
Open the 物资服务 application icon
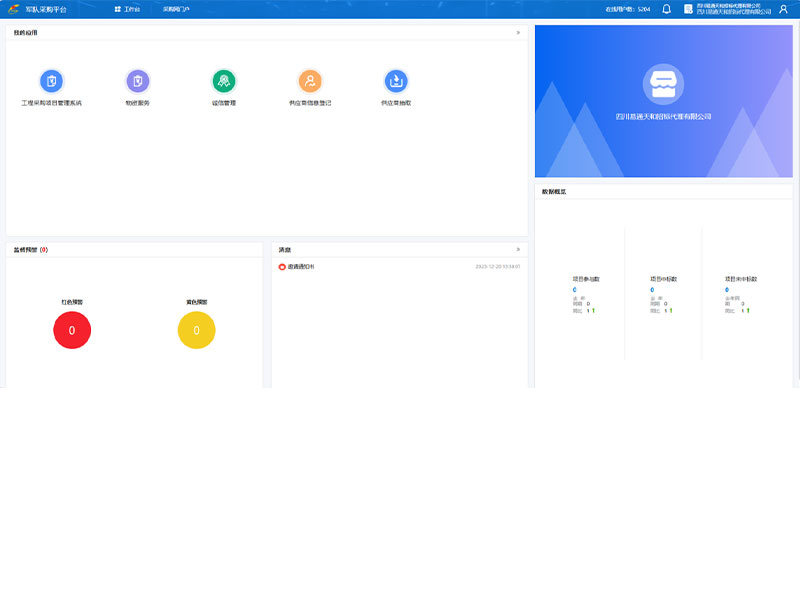pyautogui.click(x=137, y=81)
